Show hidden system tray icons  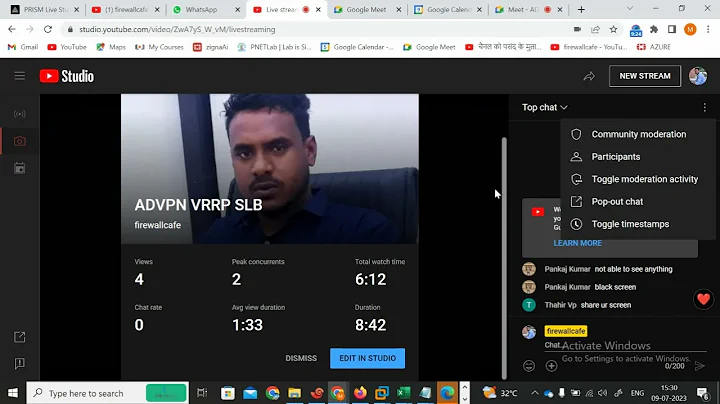point(534,393)
